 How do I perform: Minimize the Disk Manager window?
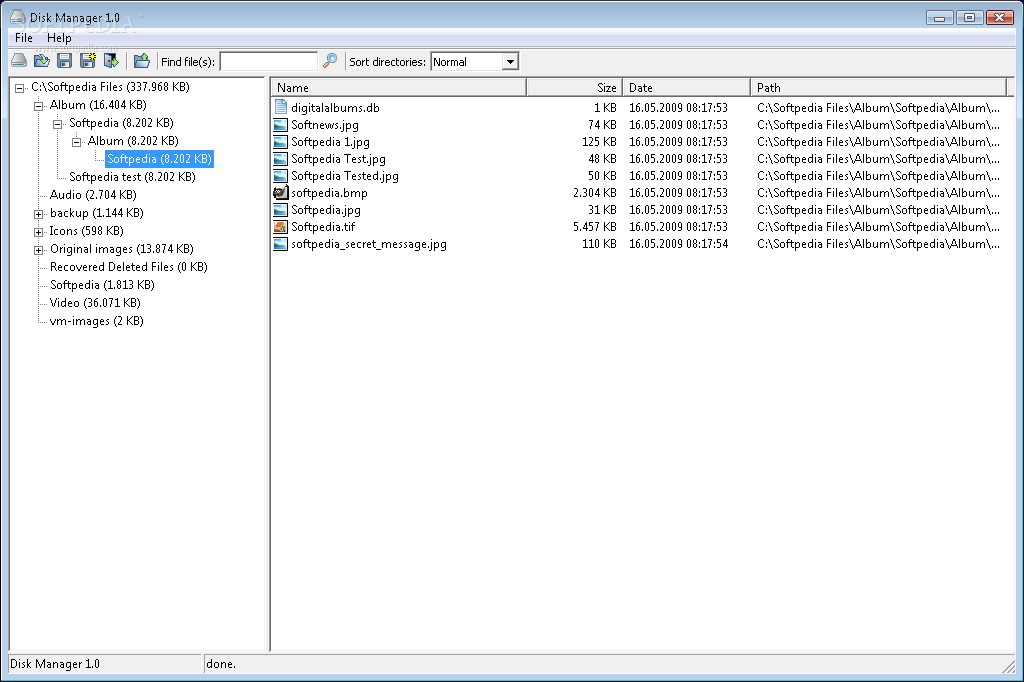[940, 18]
